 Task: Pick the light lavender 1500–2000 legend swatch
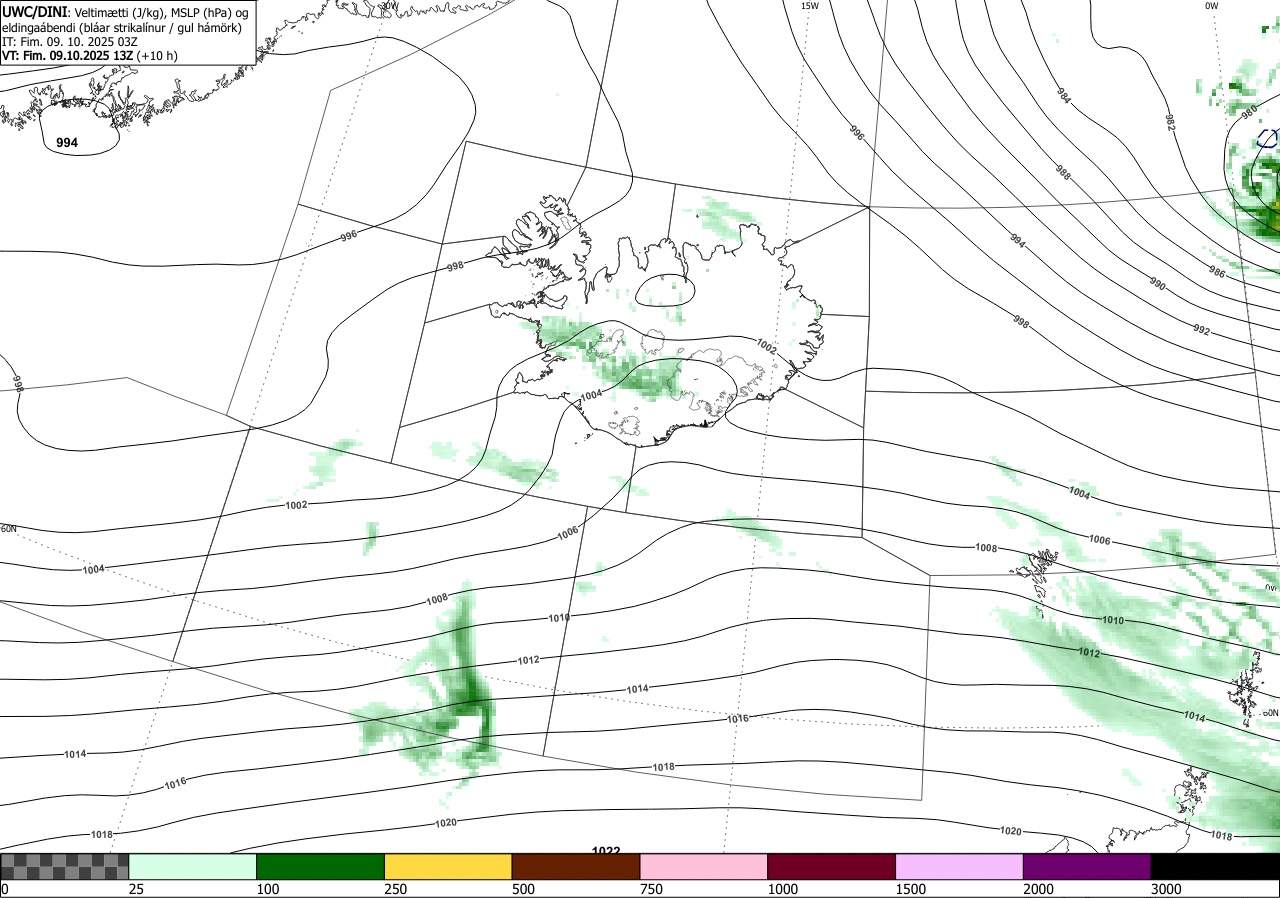[960, 866]
